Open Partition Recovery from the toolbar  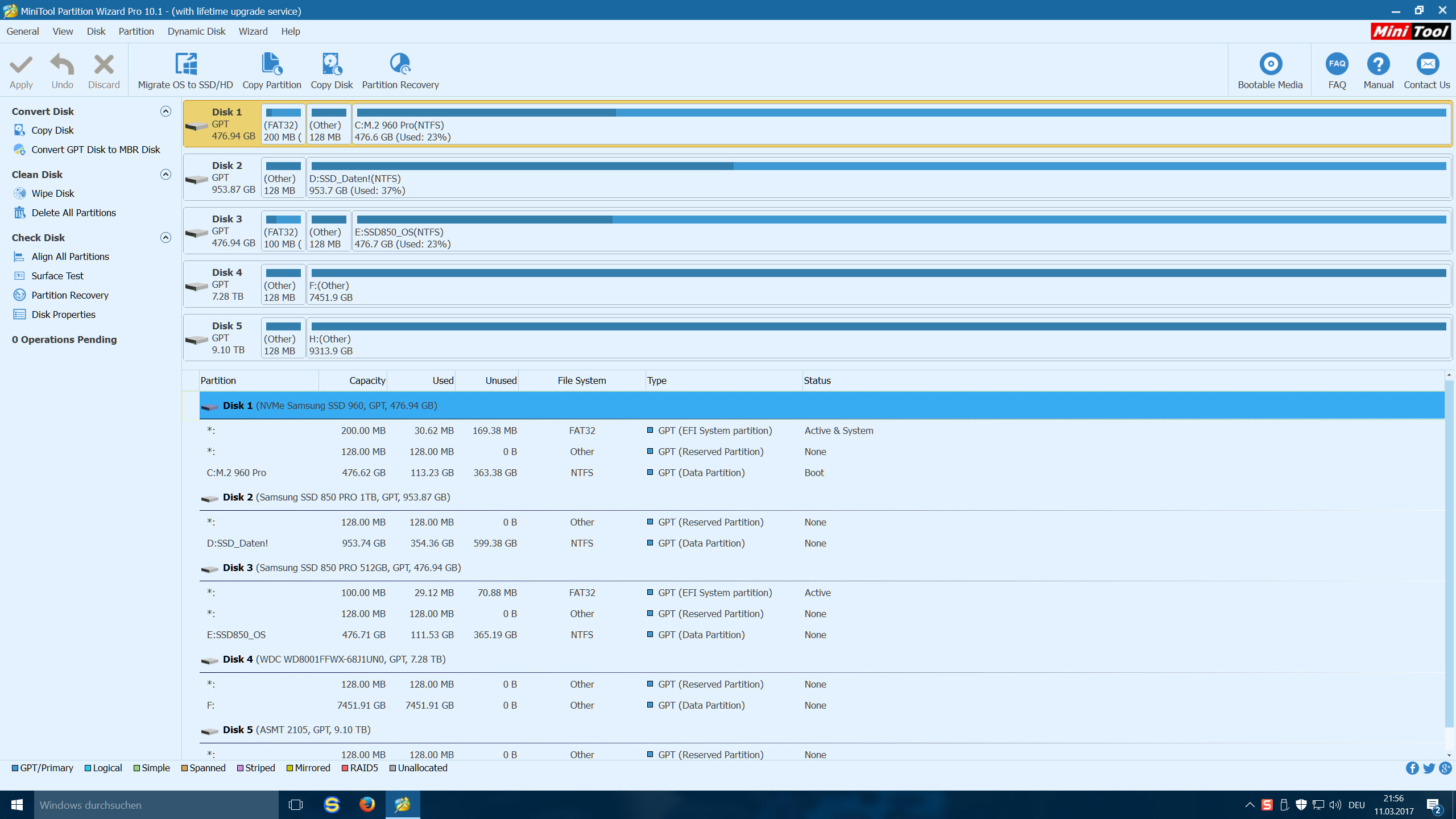click(400, 64)
